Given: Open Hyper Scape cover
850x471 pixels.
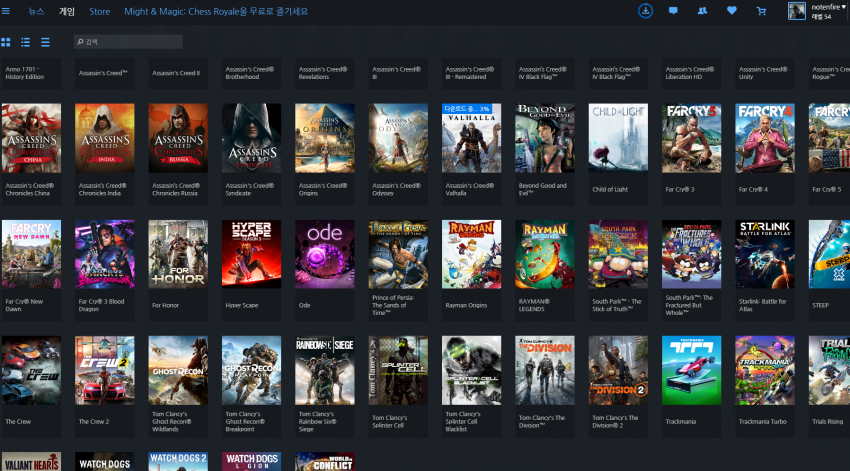Looking at the screenshot, I should coord(252,254).
